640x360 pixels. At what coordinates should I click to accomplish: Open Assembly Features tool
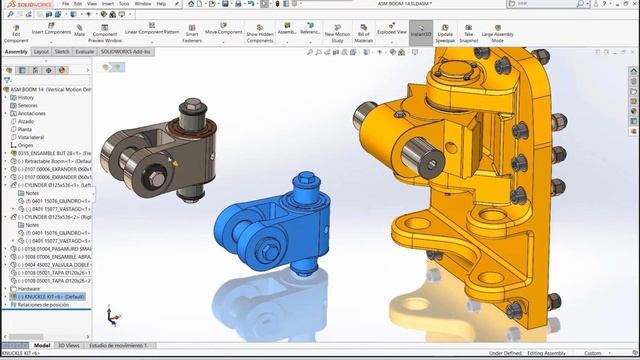(x=287, y=29)
